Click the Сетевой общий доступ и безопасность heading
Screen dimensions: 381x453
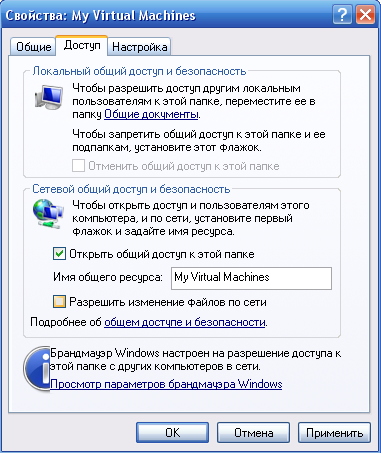click(131, 189)
